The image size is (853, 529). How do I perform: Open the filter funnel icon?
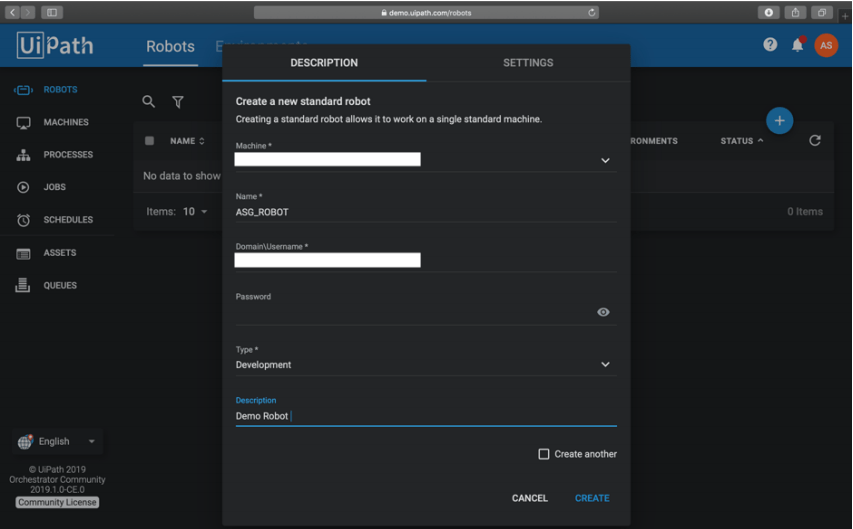[178, 102]
